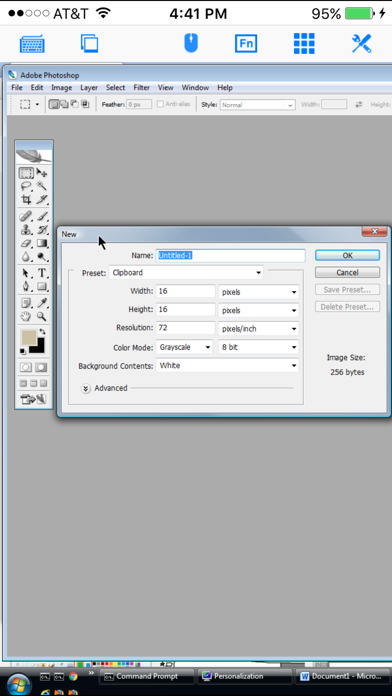Open the tool preset picker arrow

(x=37, y=105)
